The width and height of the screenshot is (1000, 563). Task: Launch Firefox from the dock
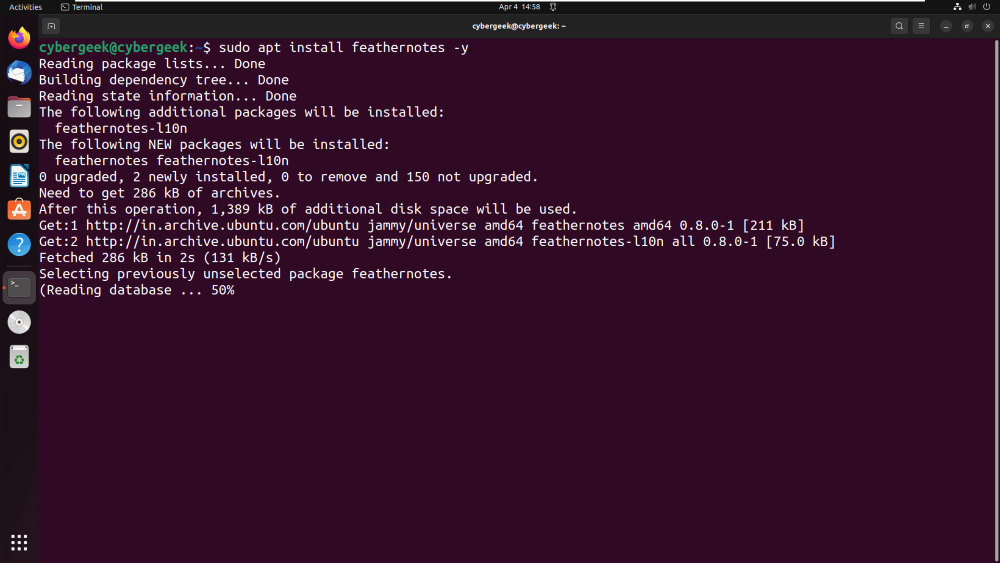click(19, 39)
